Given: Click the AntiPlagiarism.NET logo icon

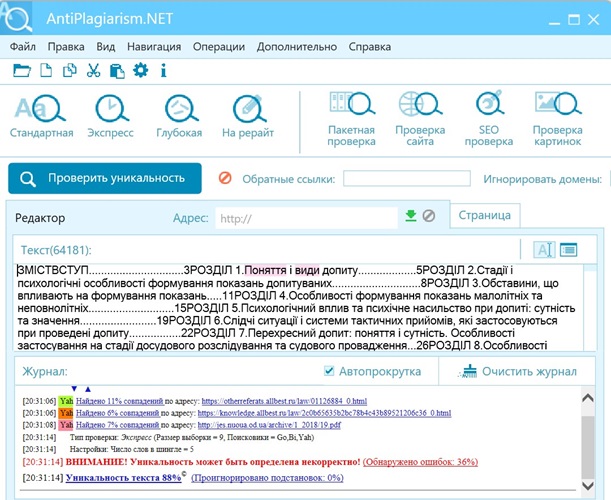Looking at the screenshot, I should (16, 18).
